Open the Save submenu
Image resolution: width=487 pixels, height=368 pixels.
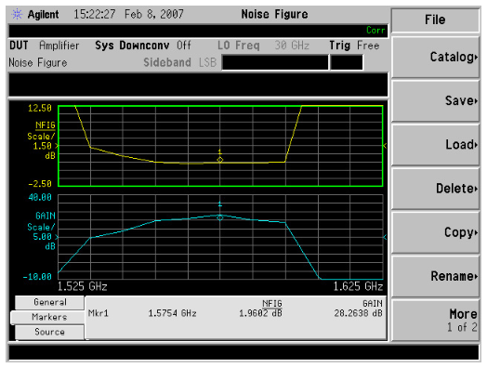(436, 101)
